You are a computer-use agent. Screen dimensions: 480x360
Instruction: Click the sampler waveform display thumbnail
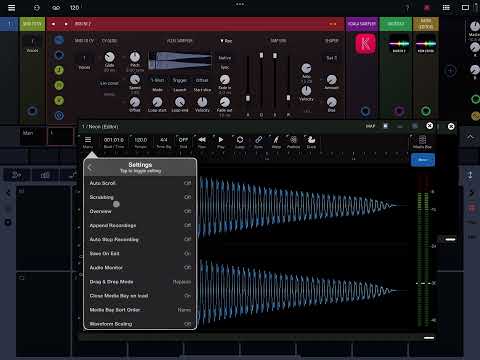click(180, 60)
